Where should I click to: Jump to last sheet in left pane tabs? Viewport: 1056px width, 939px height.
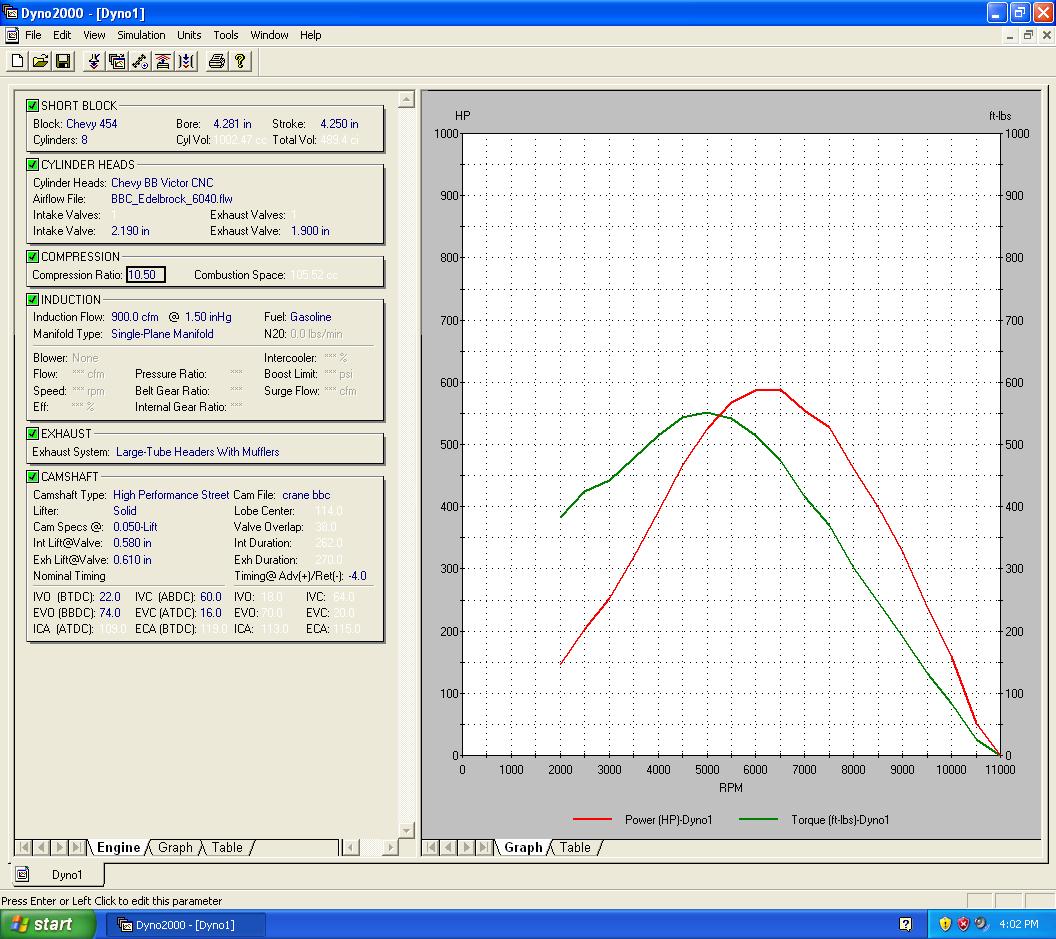pos(77,847)
